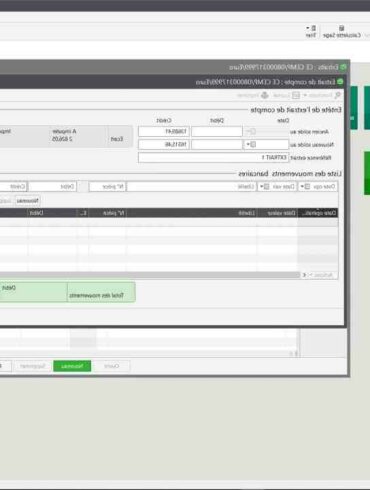This screenshot has width=370, height=490.
Task: Click the Débit column header
Action: [x=52, y=213]
